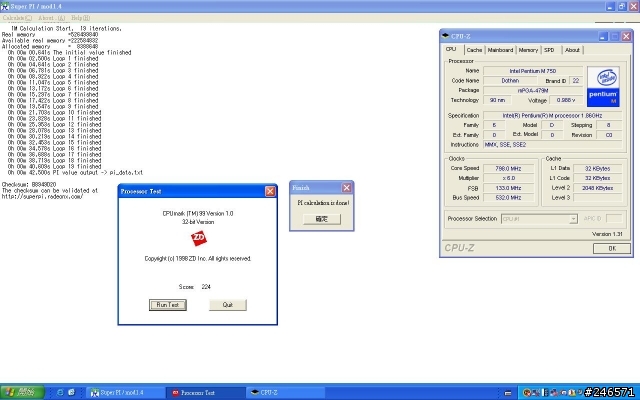Open the Memory tab in CPU-Z
This screenshot has height=400, width=640.
click(528, 49)
